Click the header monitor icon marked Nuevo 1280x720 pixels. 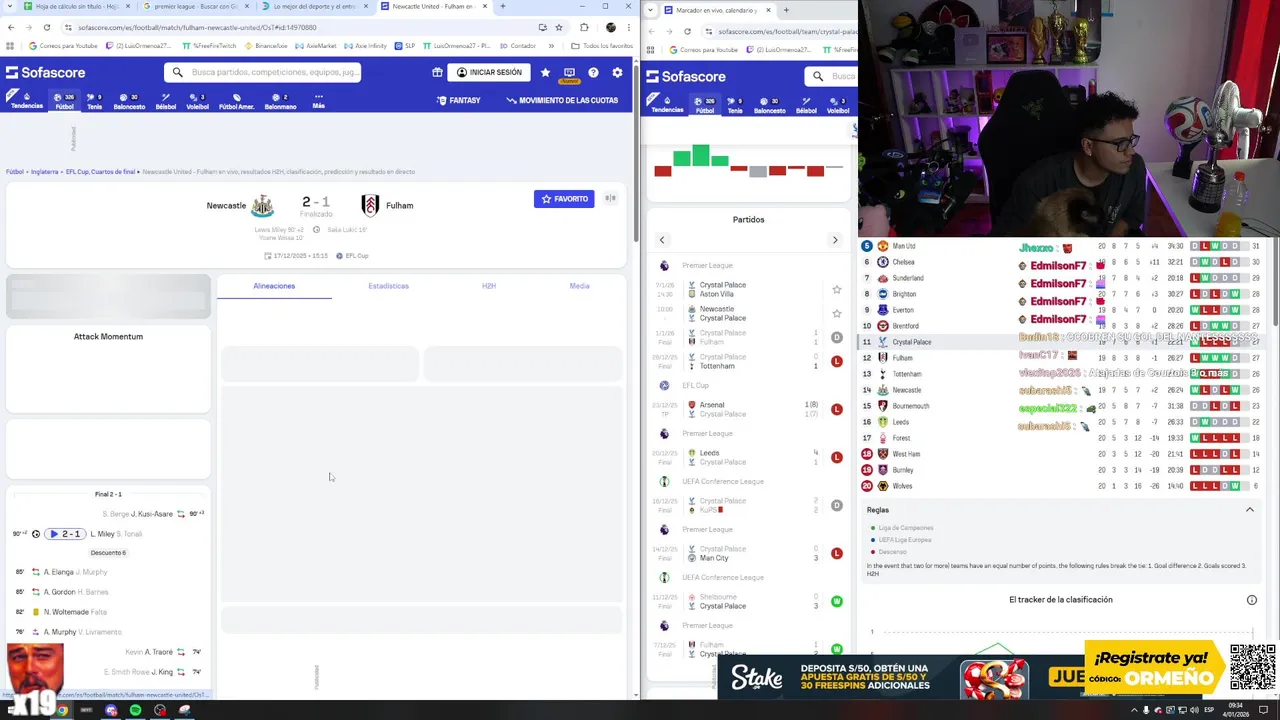569,73
